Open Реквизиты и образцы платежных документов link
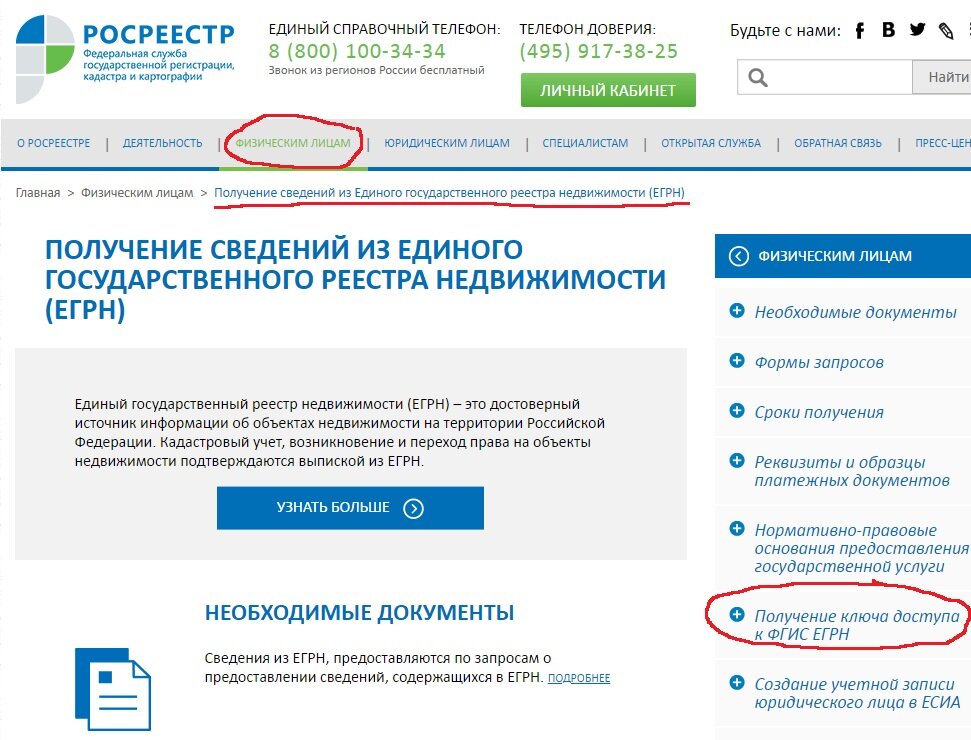 click(851, 471)
